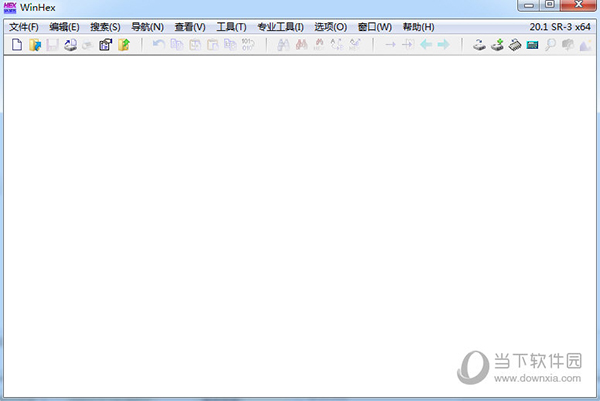Click the teal Forward arrow icon

click(443, 45)
